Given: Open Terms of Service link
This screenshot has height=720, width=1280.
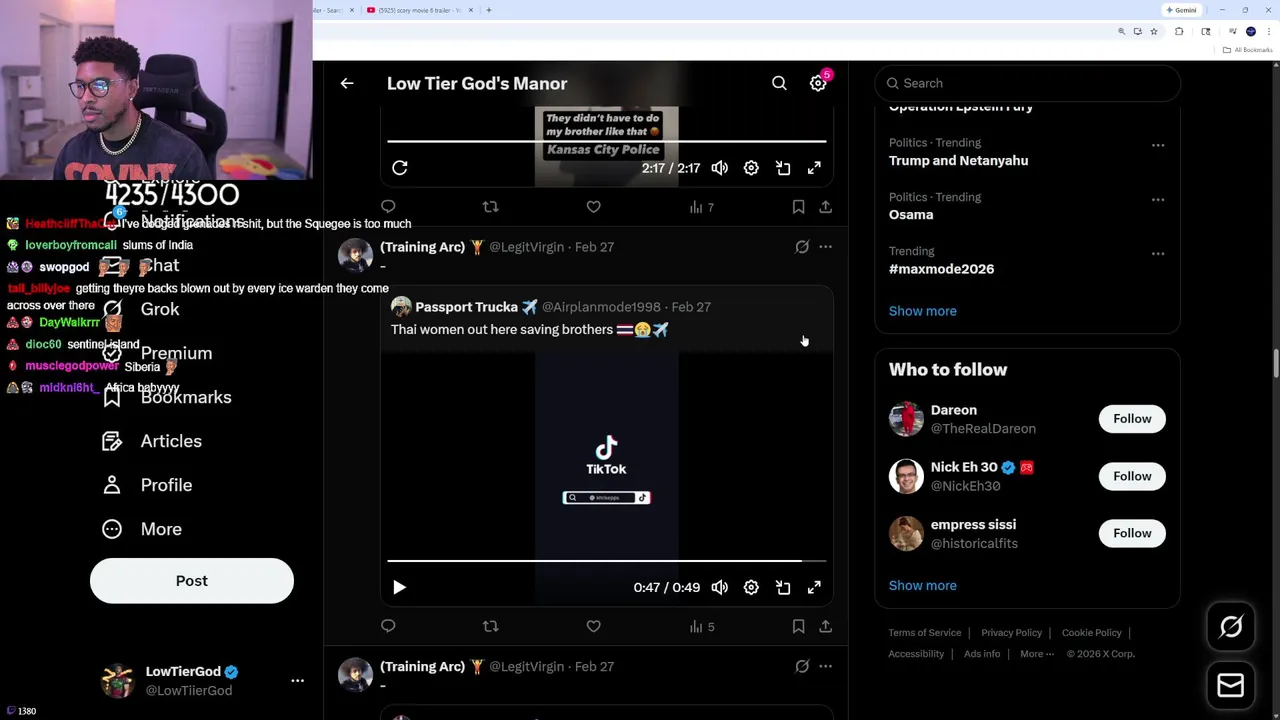Looking at the screenshot, I should pos(925,633).
